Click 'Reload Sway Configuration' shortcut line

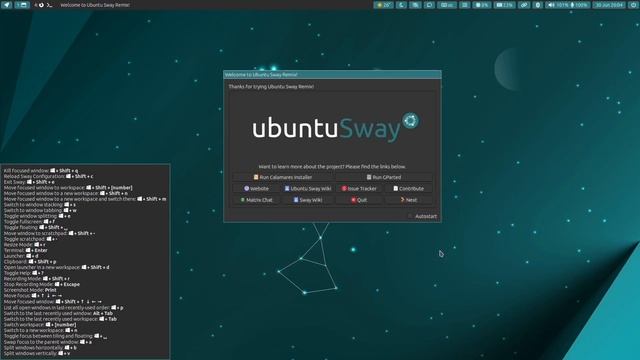[49, 176]
